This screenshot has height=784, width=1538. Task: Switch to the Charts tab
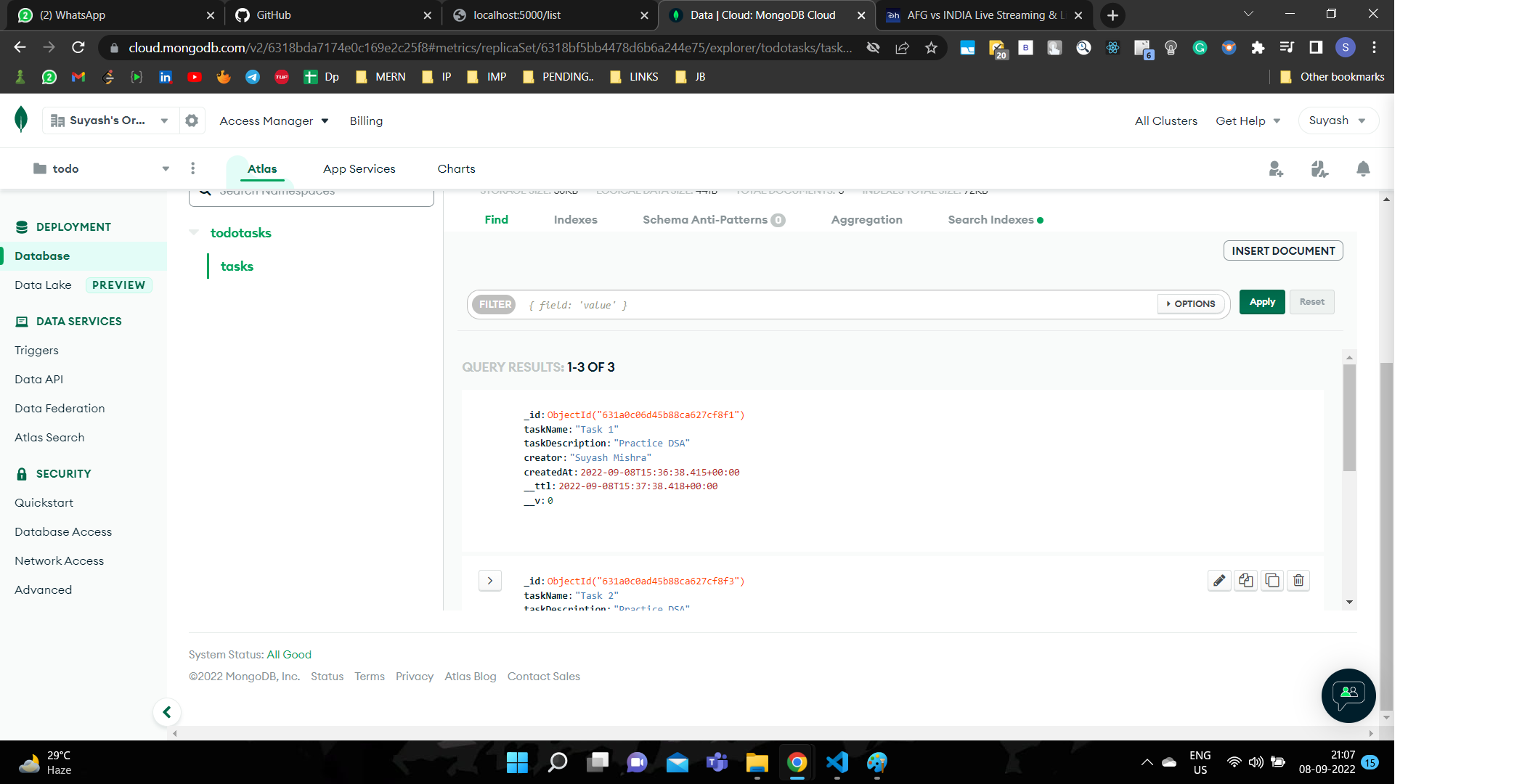click(x=456, y=169)
